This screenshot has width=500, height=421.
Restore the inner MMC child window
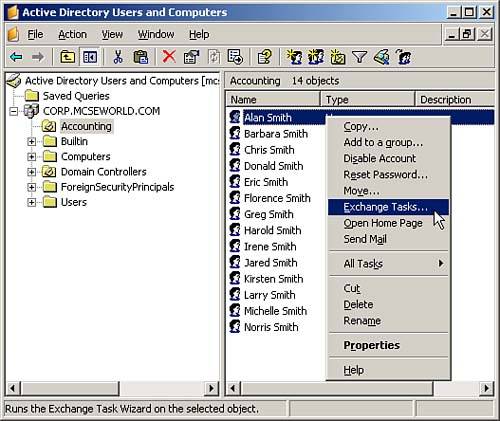[467, 34]
